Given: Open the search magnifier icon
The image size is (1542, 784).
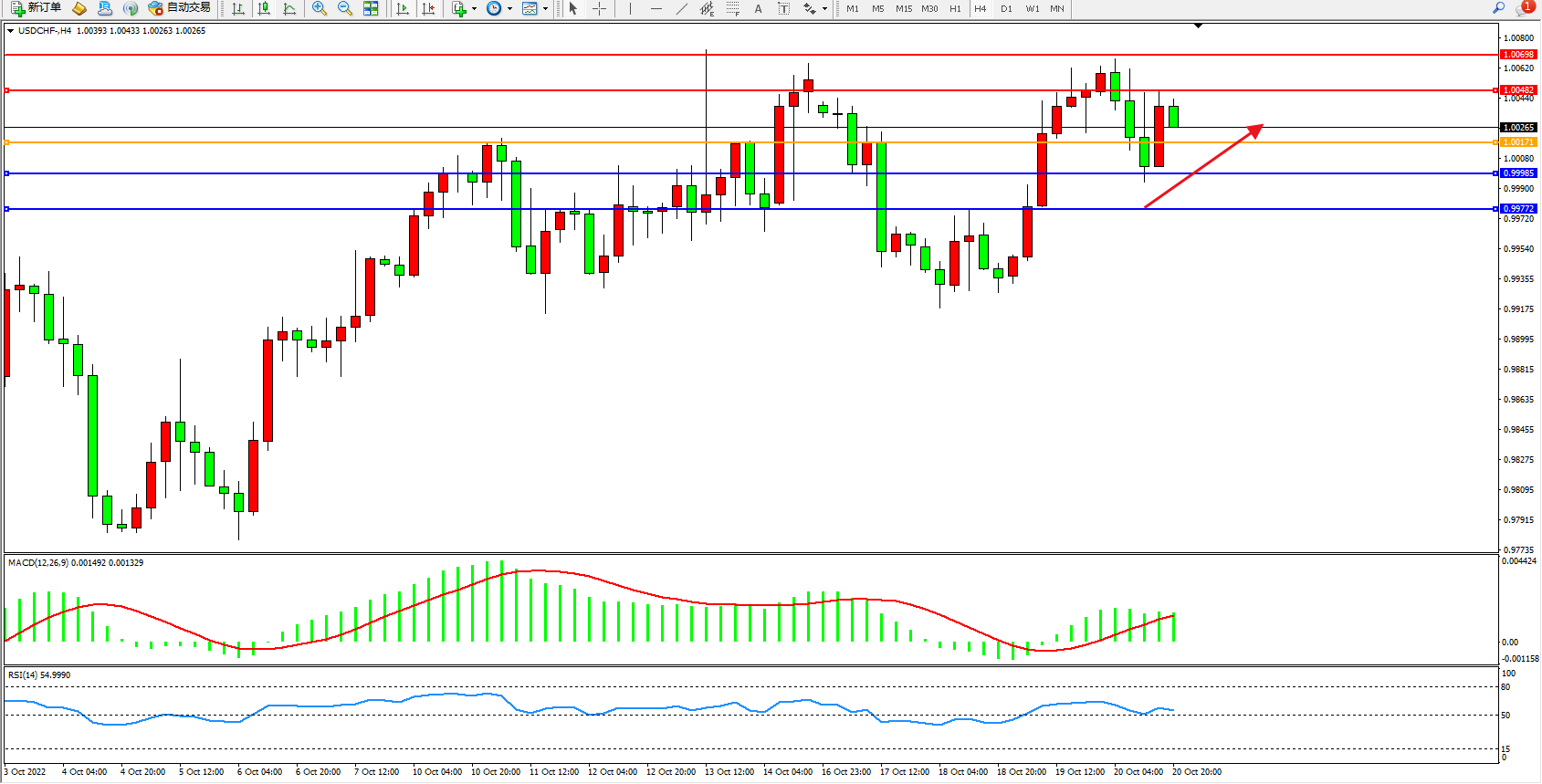Looking at the screenshot, I should coord(1498,8).
